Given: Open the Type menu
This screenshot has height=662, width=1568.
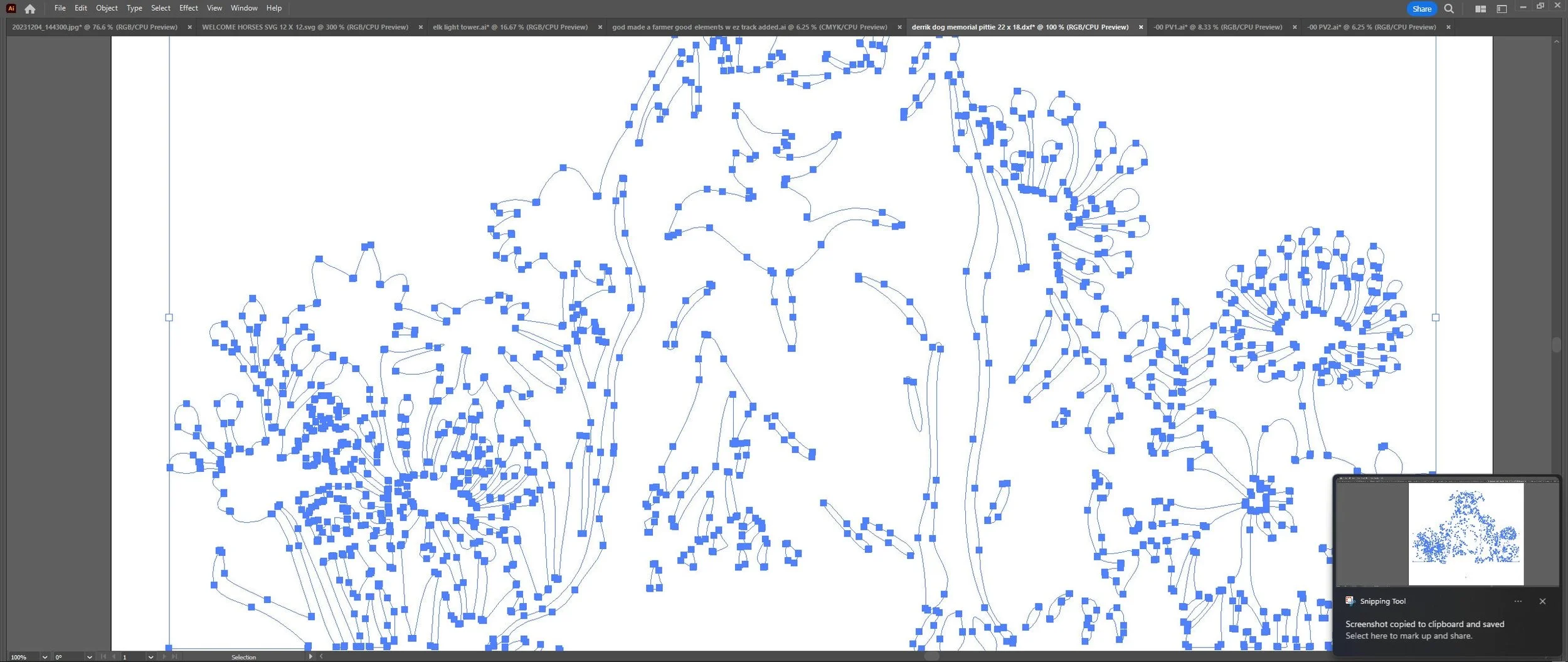Looking at the screenshot, I should pyautogui.click(x=134, y=8).
